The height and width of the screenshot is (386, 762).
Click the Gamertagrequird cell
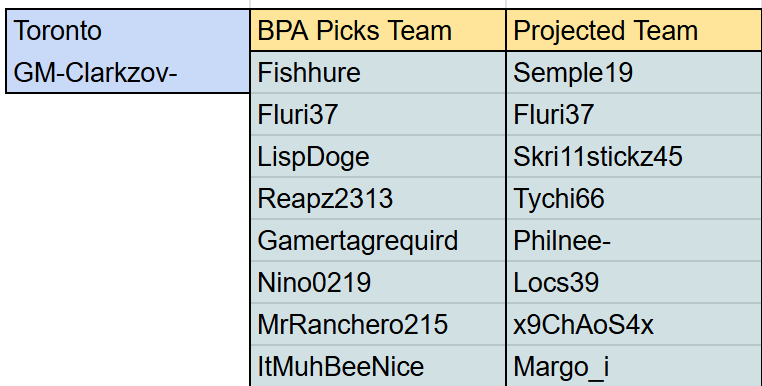pyautogui.click(x=378, y=240)
